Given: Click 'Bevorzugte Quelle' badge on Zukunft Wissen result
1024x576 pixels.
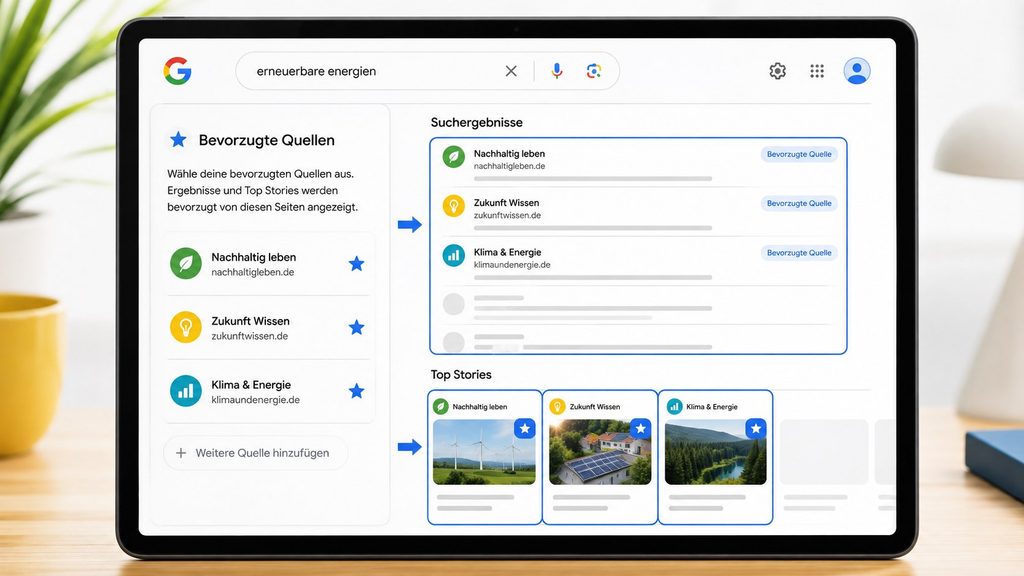Looking at the screenshot, I should (x=799, y=203).
